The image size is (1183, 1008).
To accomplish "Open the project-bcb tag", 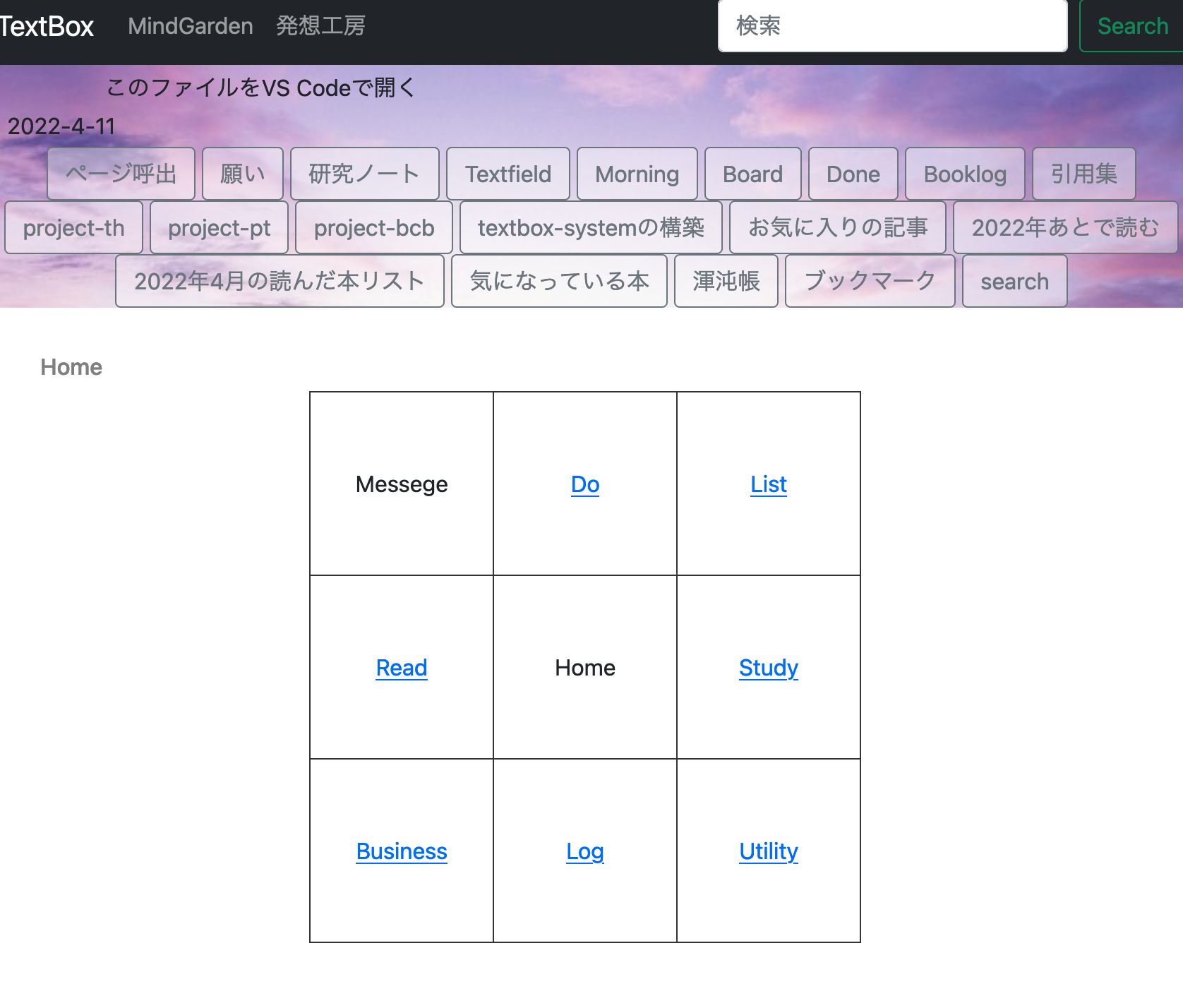I will [373, 227].
